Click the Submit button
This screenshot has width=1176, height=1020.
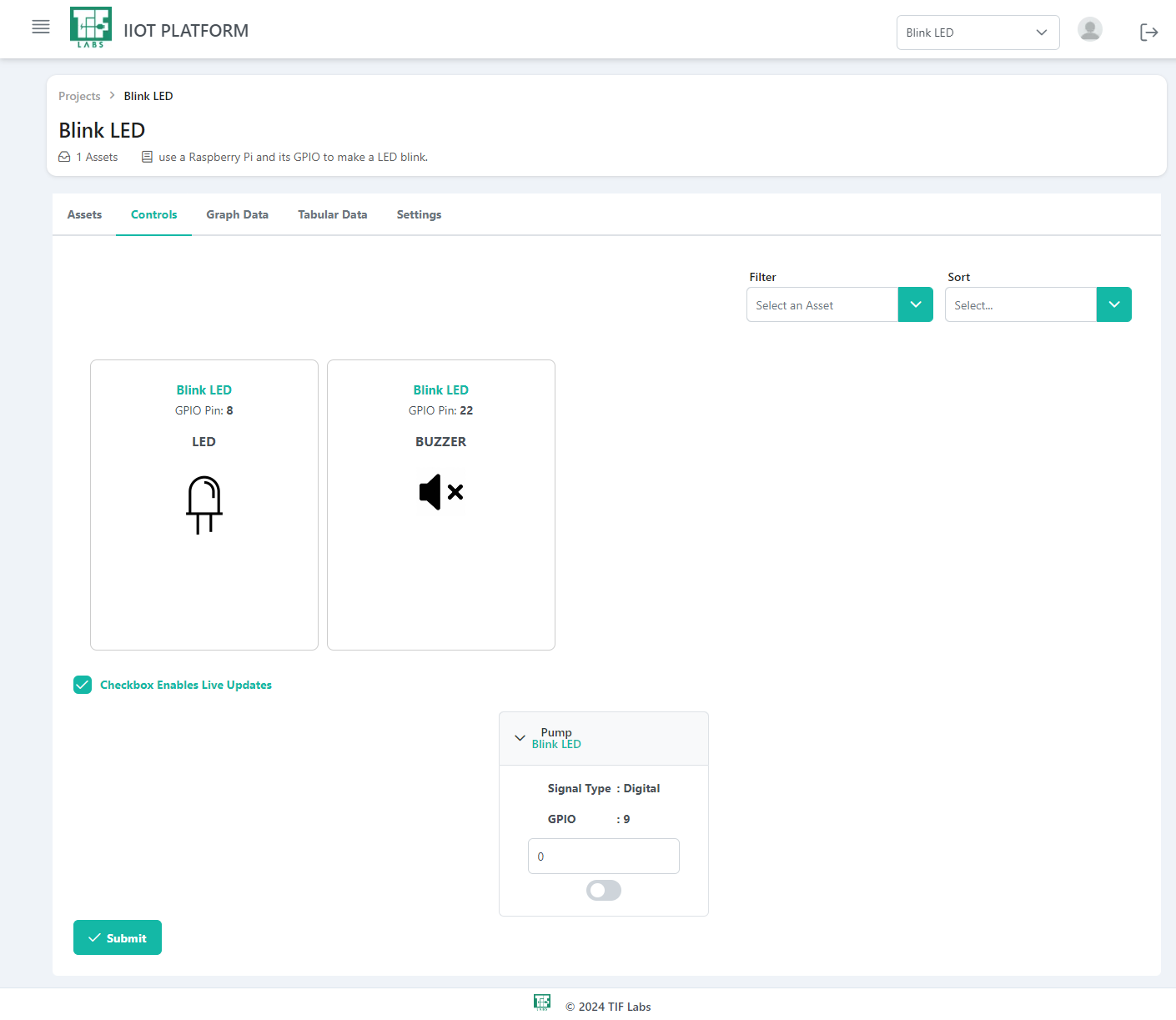coord(118,937)
